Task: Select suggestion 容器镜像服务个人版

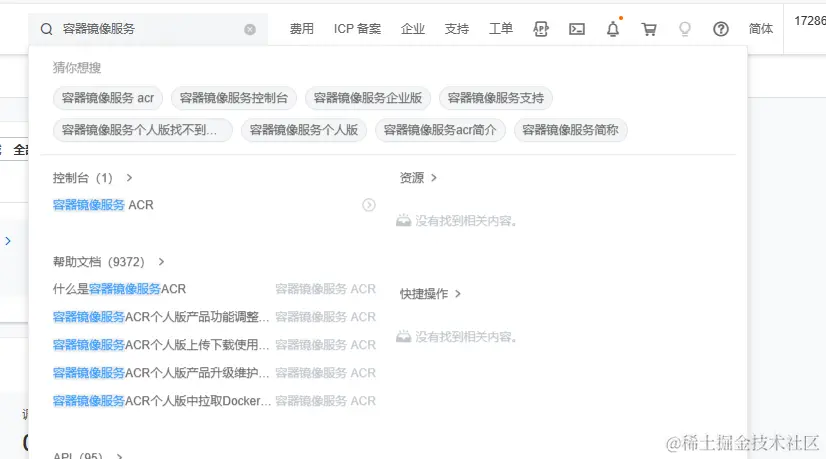Action: (x=304, y=130)
